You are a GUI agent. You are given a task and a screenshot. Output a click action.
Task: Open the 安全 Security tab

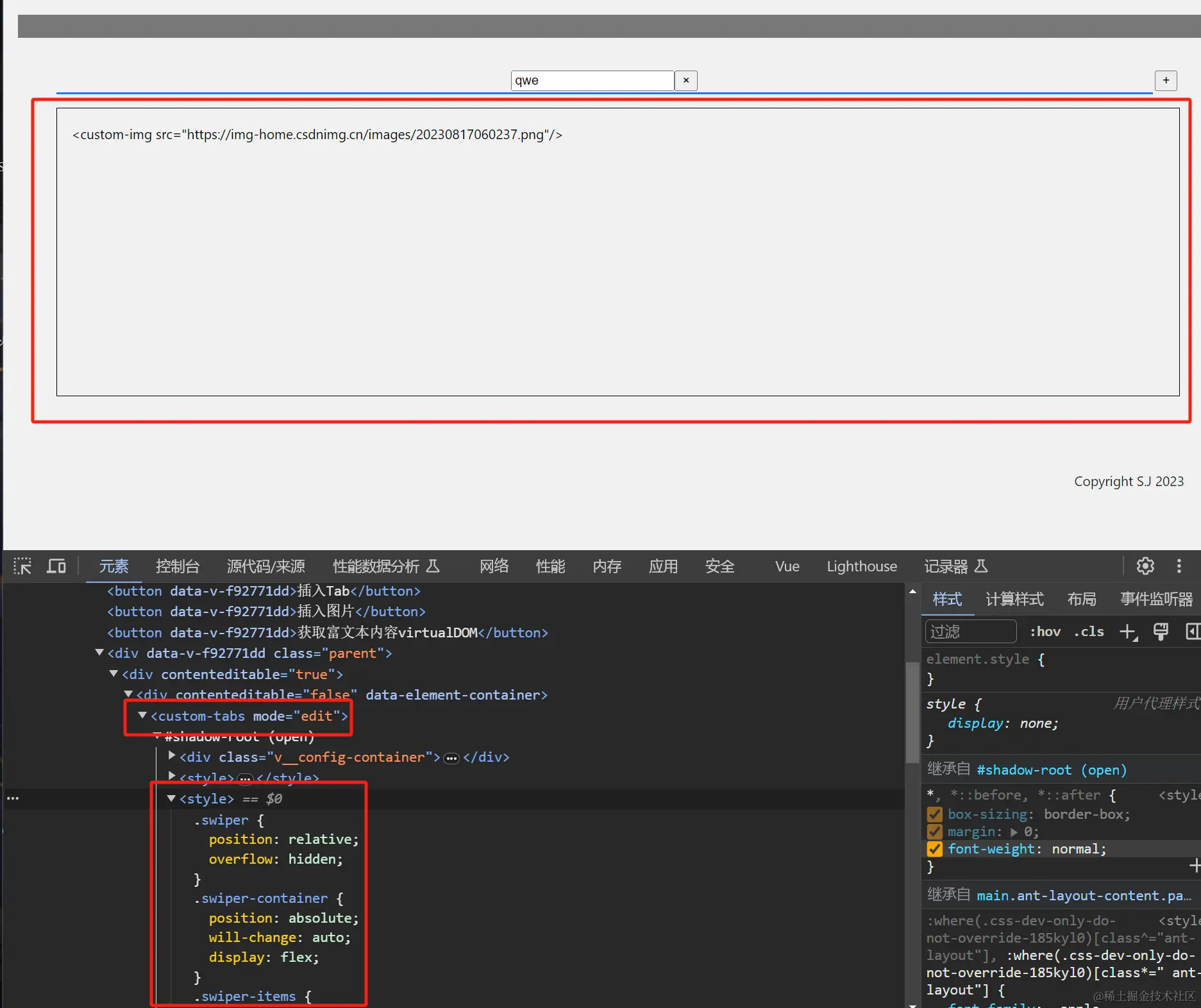point(719,566)
